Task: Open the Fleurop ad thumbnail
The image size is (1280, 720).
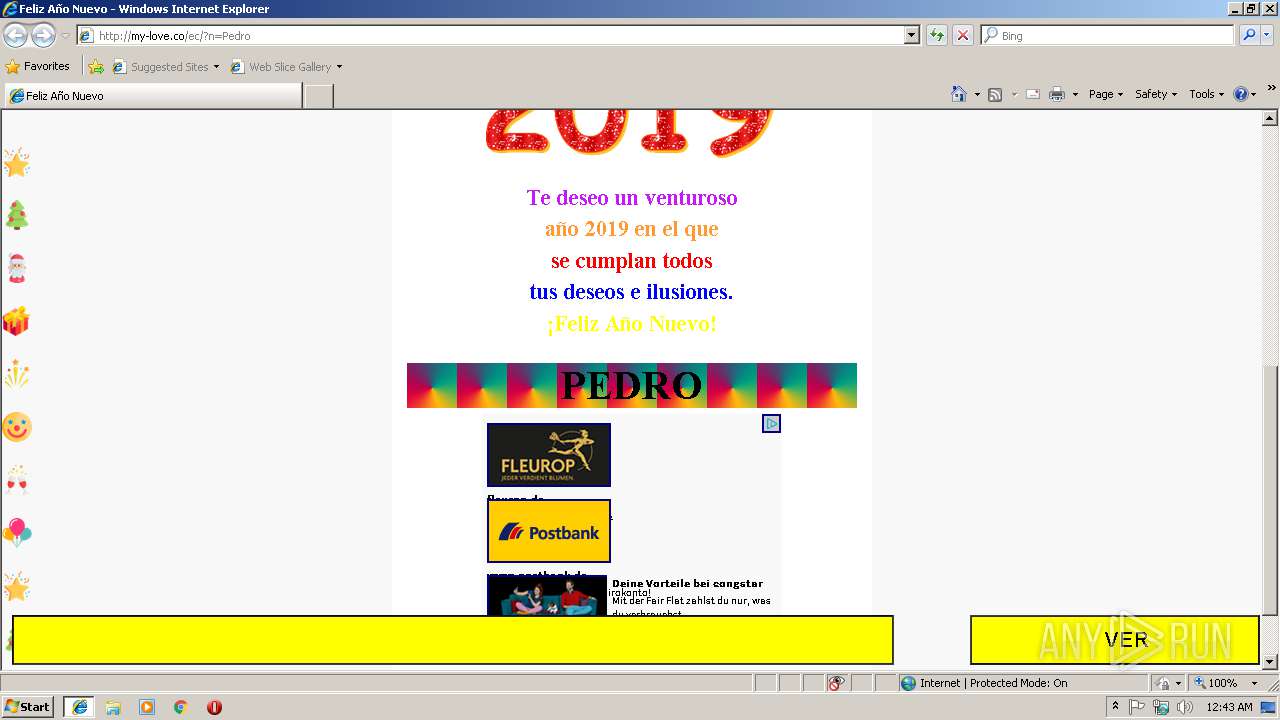Action: click(x=549, y=455)
